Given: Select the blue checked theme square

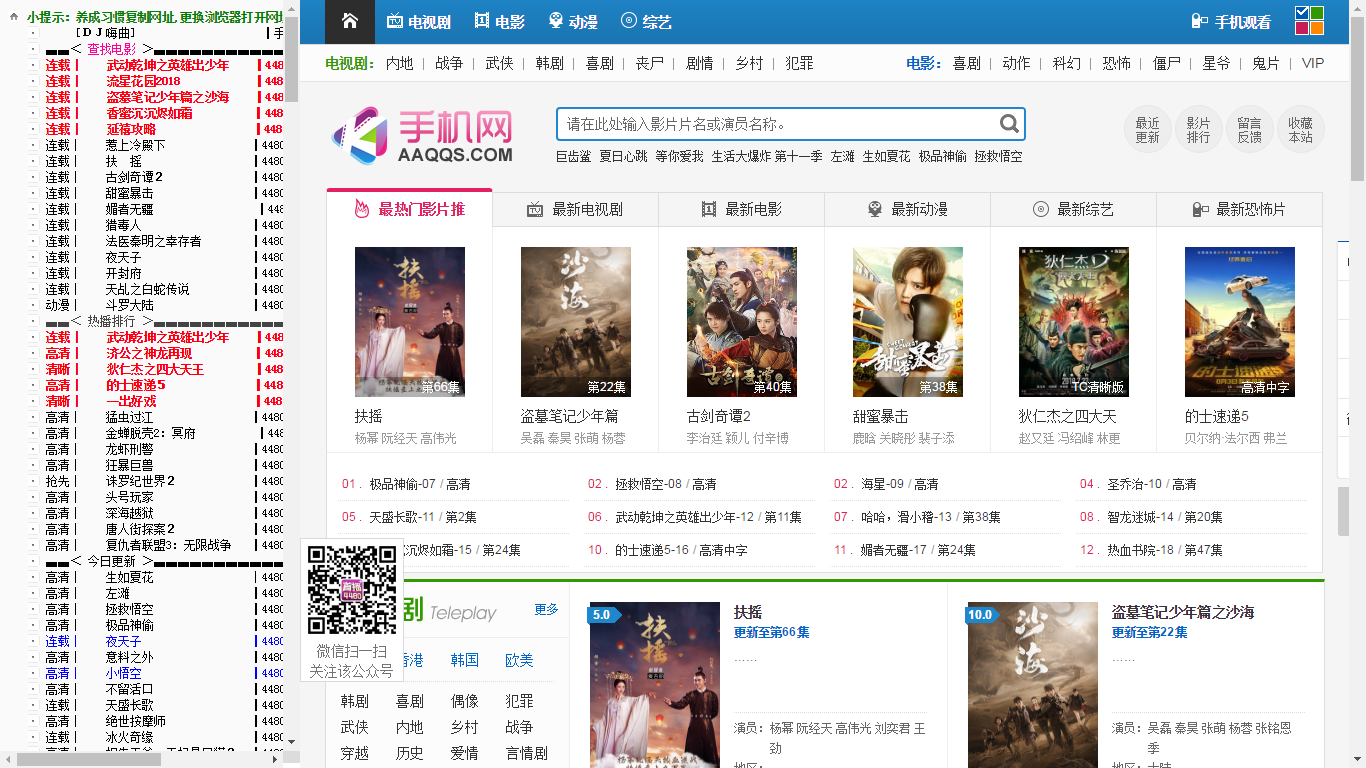Looking at the screenshot, I should (x=1302, y=13).
